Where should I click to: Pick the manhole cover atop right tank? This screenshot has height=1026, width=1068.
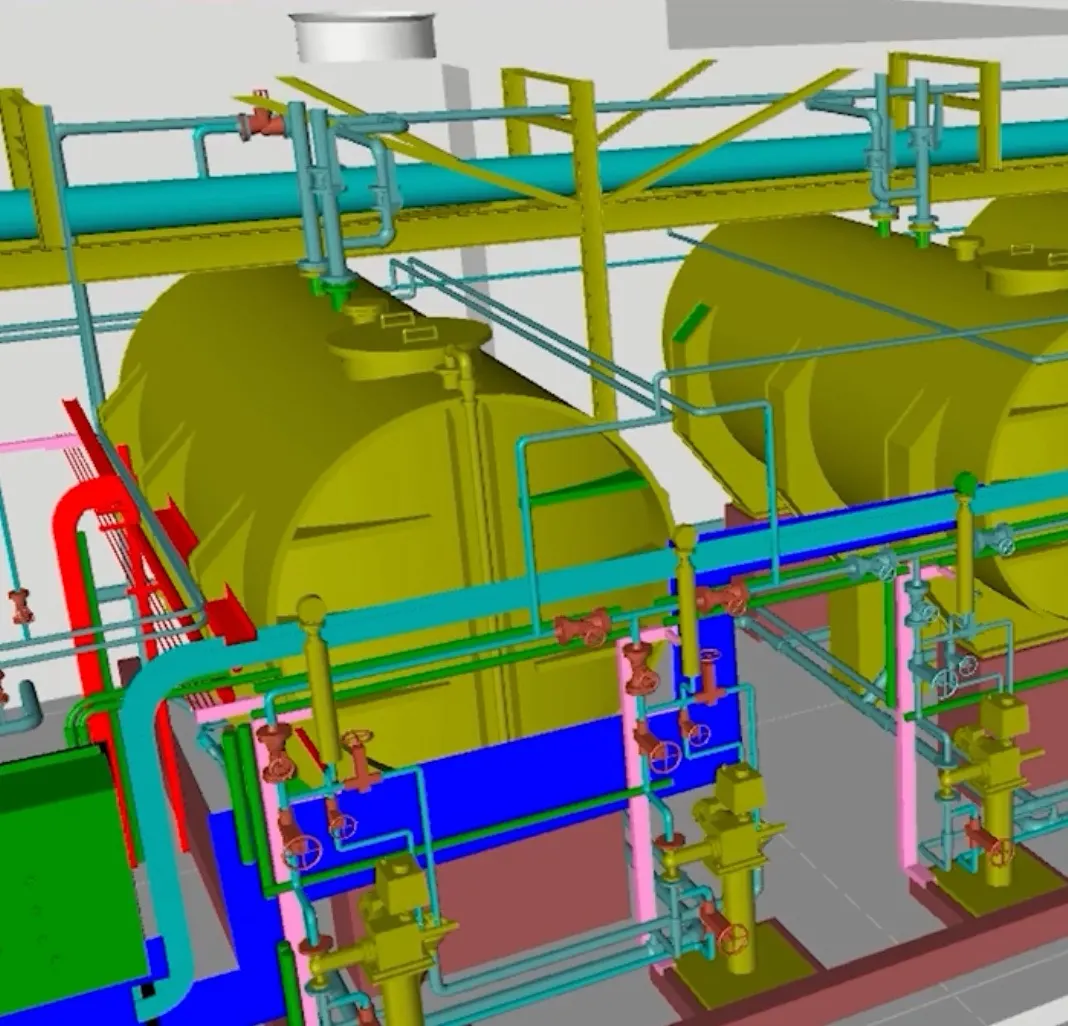click(1027, 269)
